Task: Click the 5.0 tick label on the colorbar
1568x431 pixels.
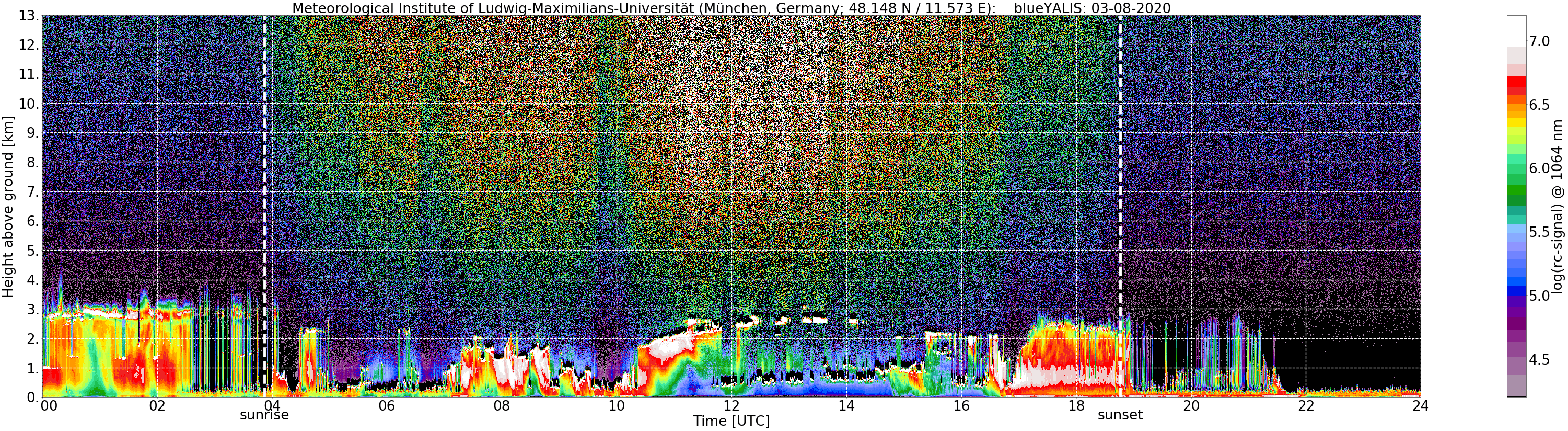Action: (1539, 296)
